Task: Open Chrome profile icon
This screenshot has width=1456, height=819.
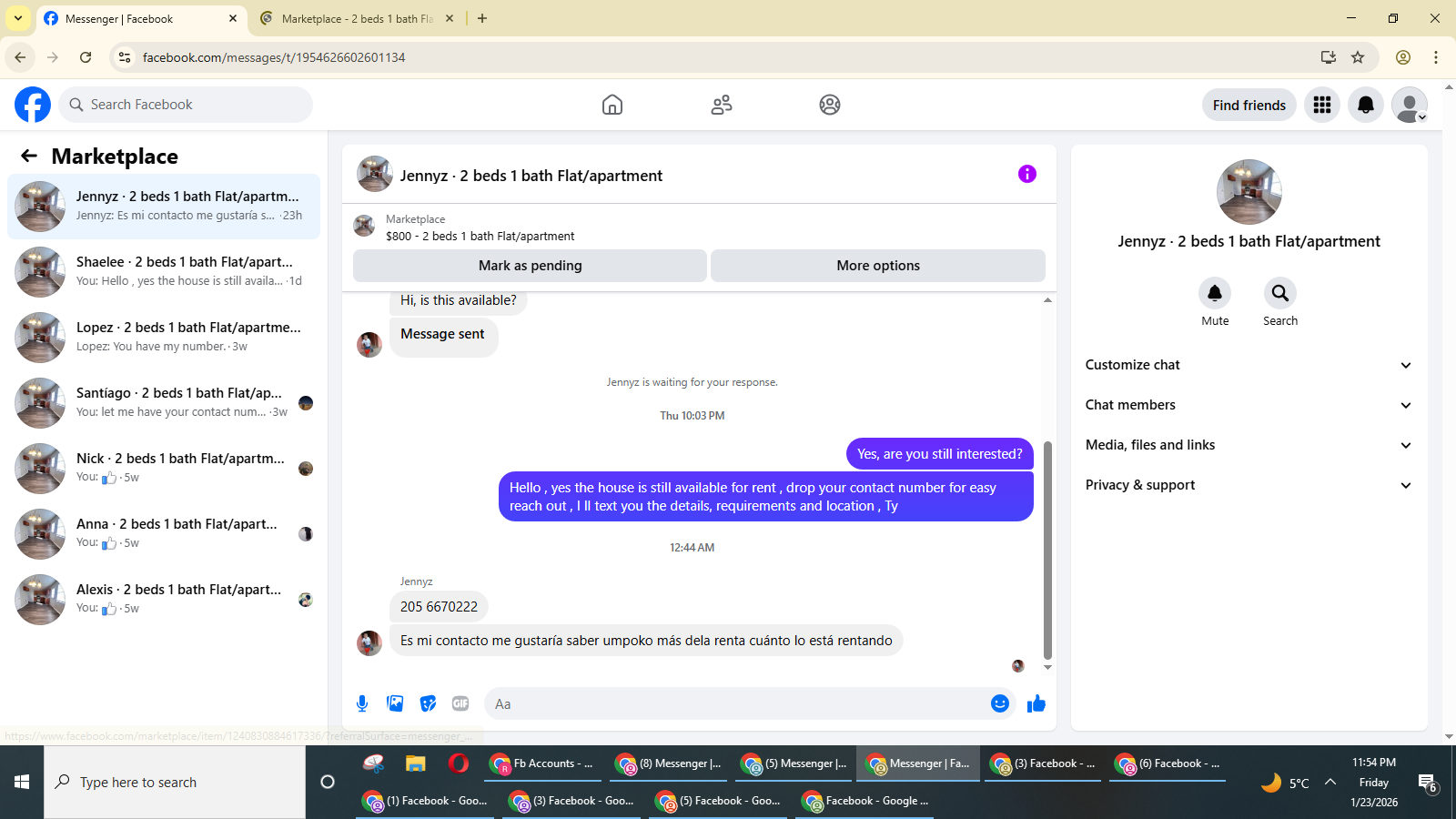Action: (x=1403, y=57)
